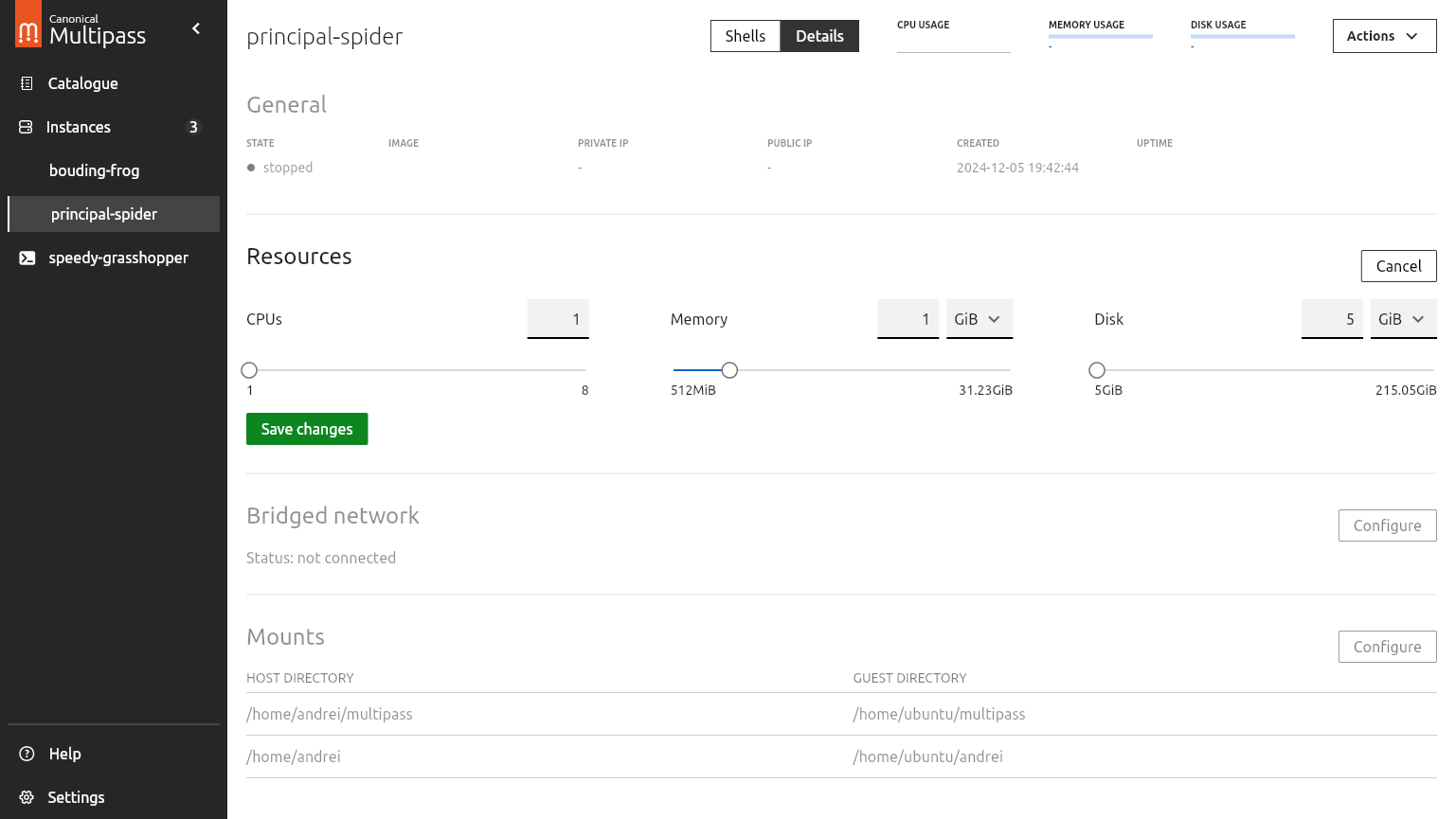The width and height of the screenshot is (1456, 819).
Task: Switch to the Details tab
Action: pos(819,36)
